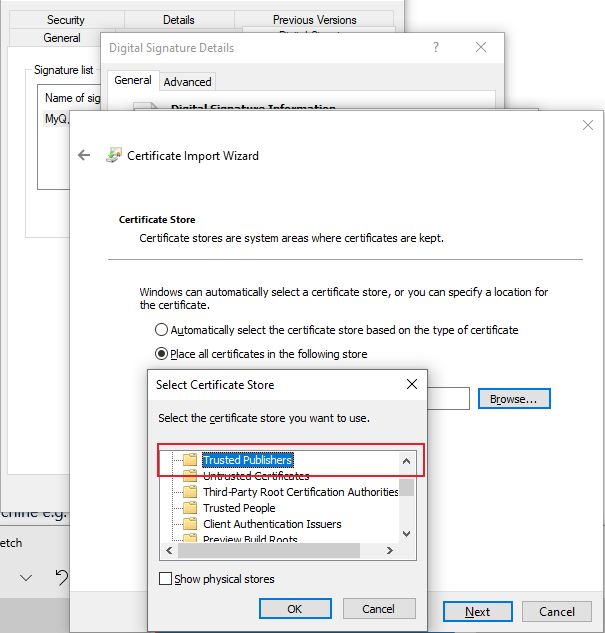Click scroll down arrow in certificate store list
The image size is (605, 633).
point(406,534)
